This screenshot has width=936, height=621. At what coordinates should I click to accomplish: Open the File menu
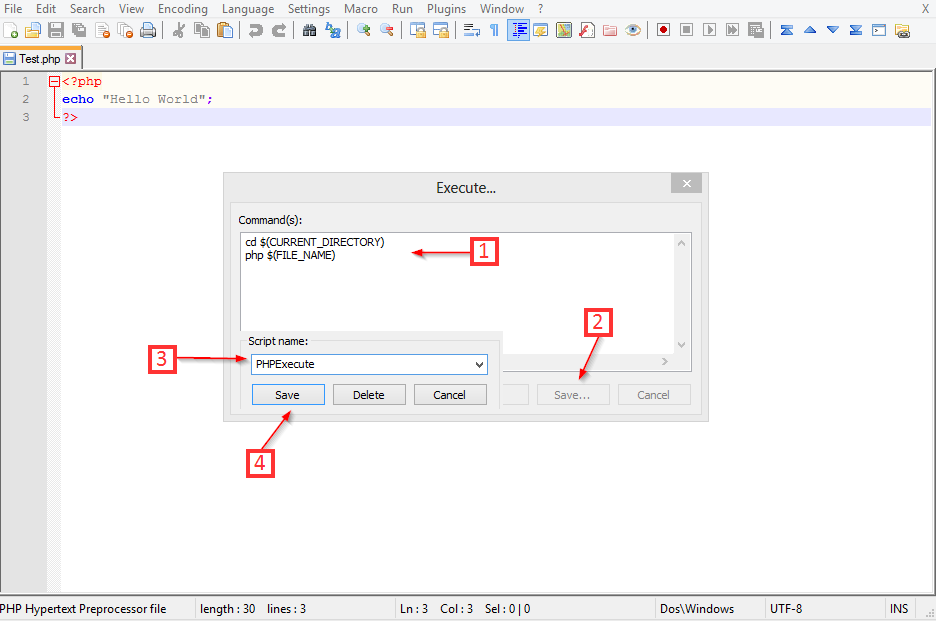[13, 9]
